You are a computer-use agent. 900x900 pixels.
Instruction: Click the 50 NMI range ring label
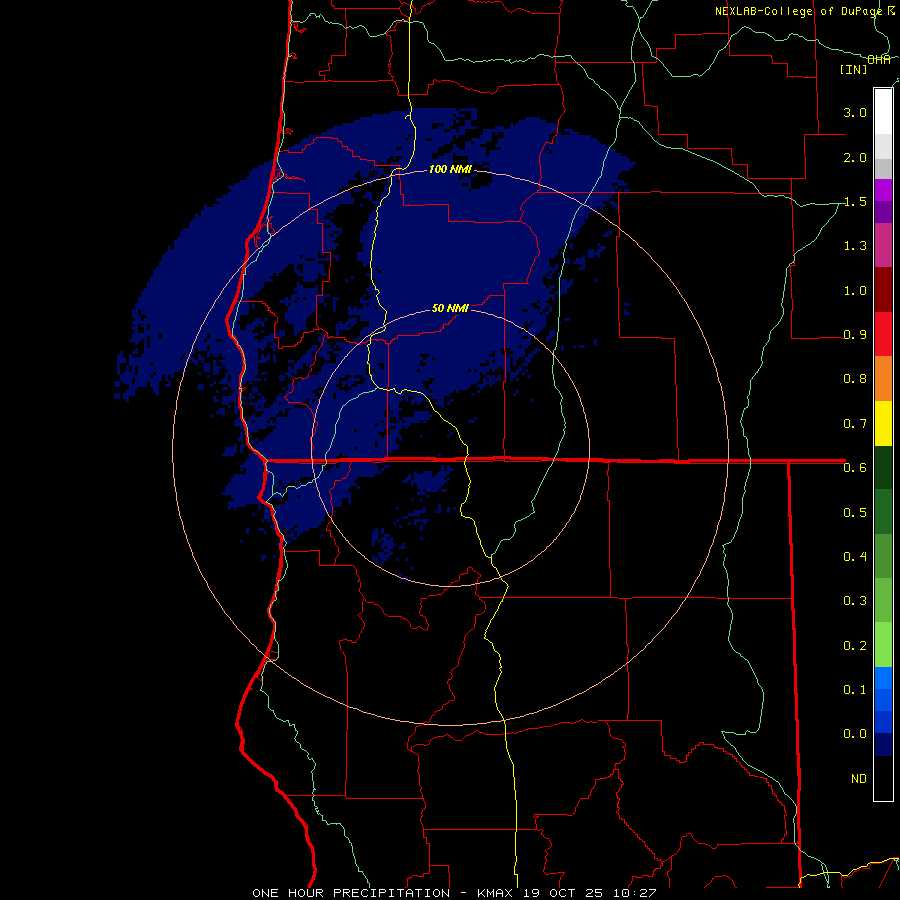click(x=450, y=308)
